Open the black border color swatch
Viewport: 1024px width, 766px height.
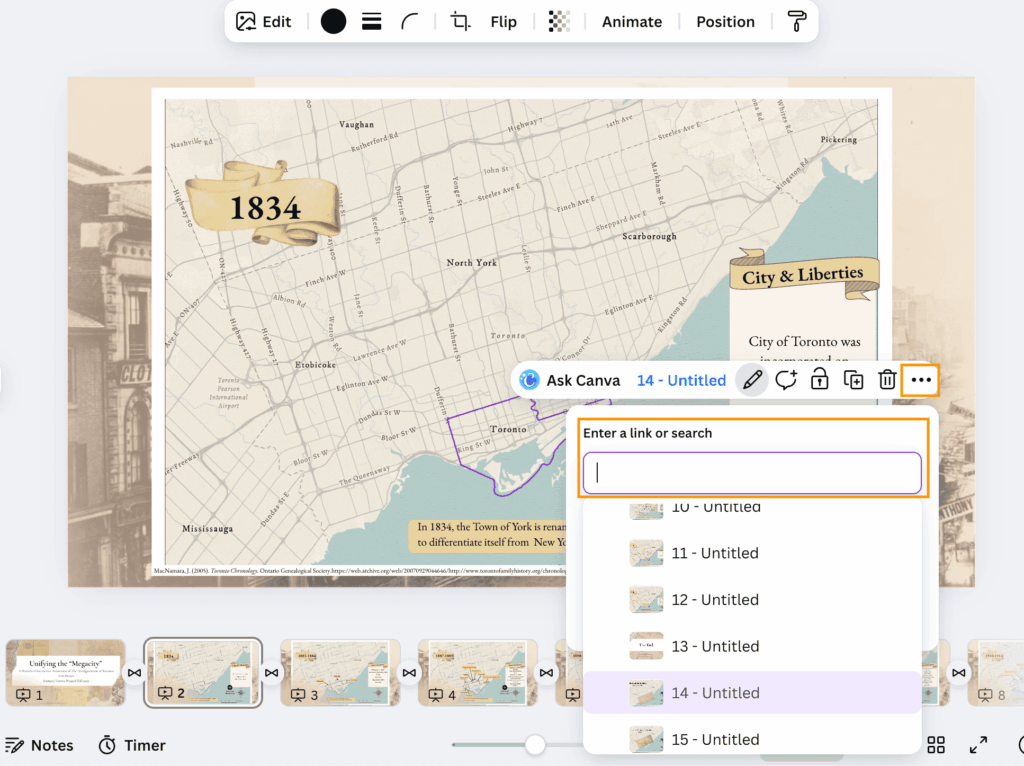click(333, 22)
